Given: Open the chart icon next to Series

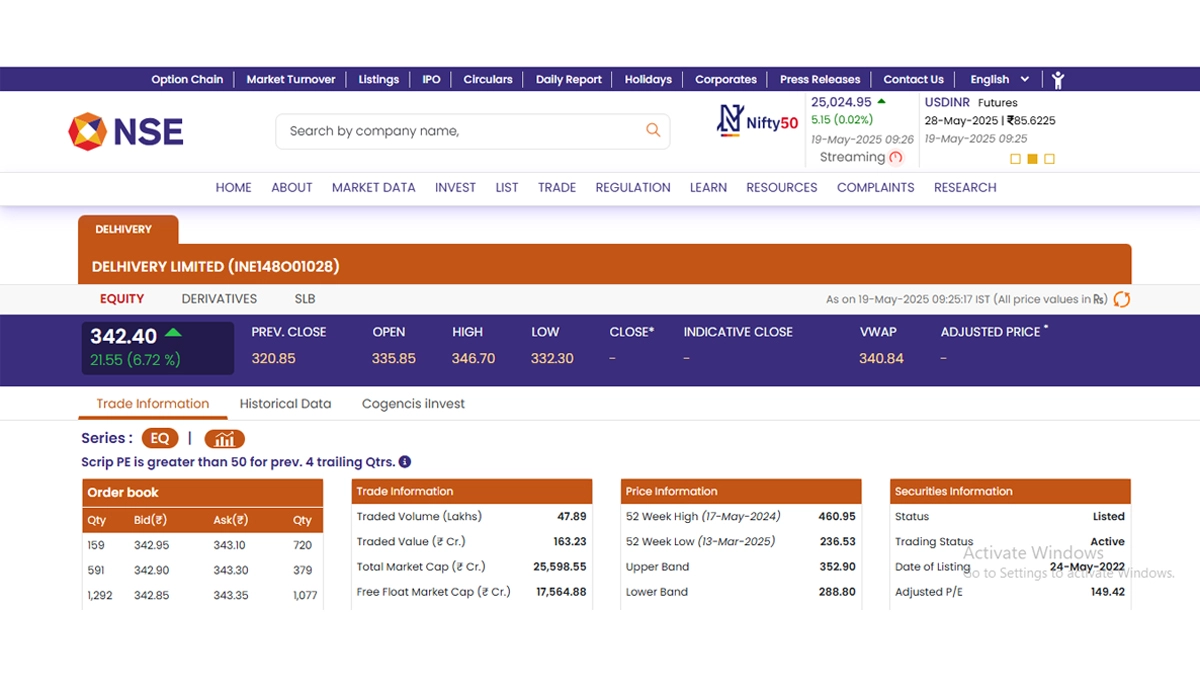Looking at the screenshot, I should (225, 439).
